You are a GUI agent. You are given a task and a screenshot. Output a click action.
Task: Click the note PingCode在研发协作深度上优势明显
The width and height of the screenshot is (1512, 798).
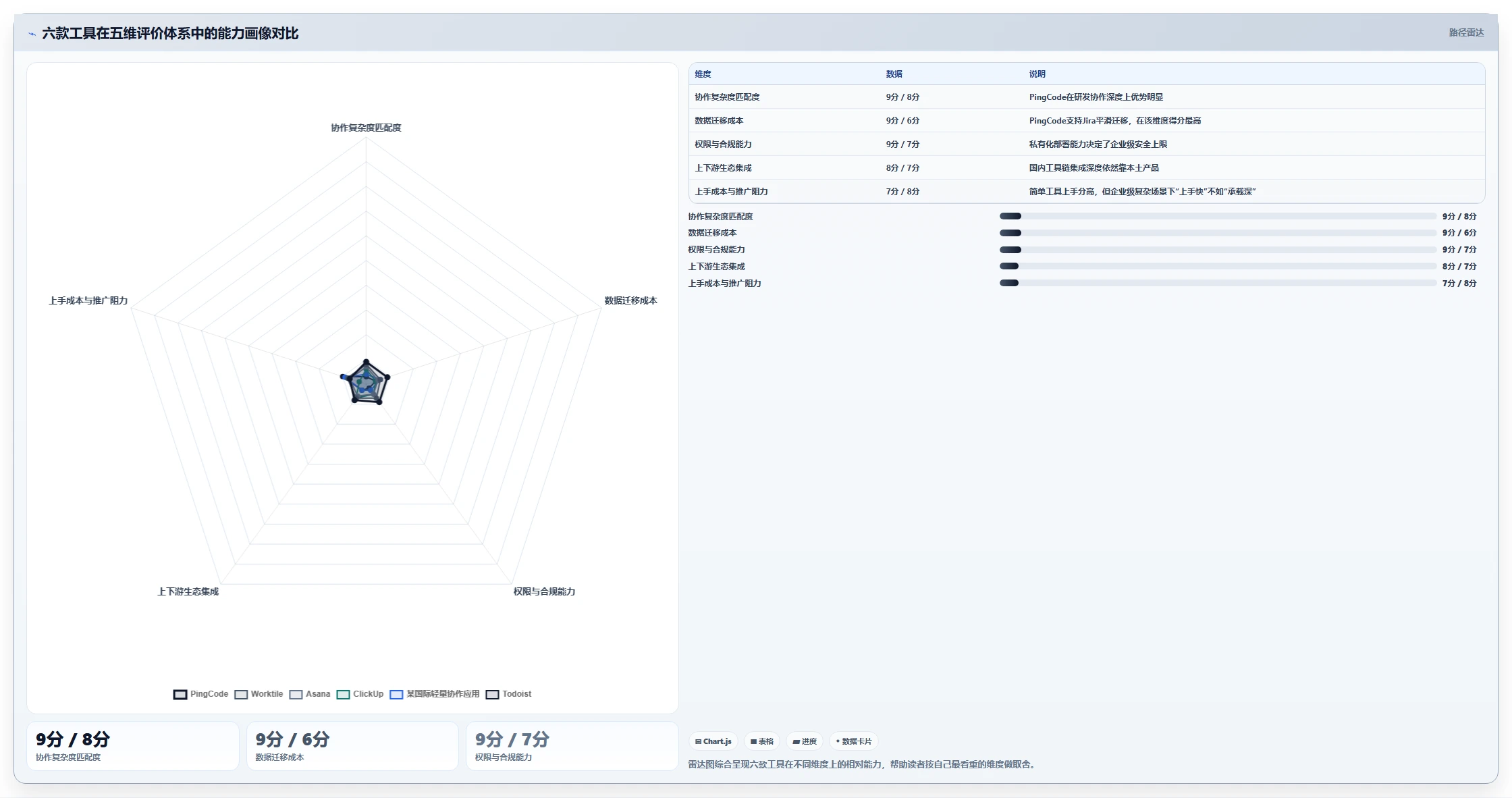tap(1096, 97)
